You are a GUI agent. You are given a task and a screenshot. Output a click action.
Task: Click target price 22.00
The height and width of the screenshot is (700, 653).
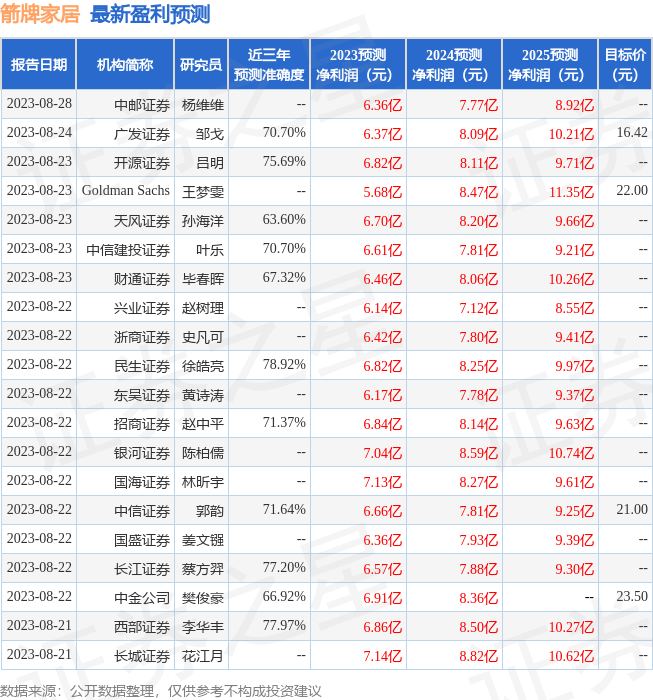[632, 190]
